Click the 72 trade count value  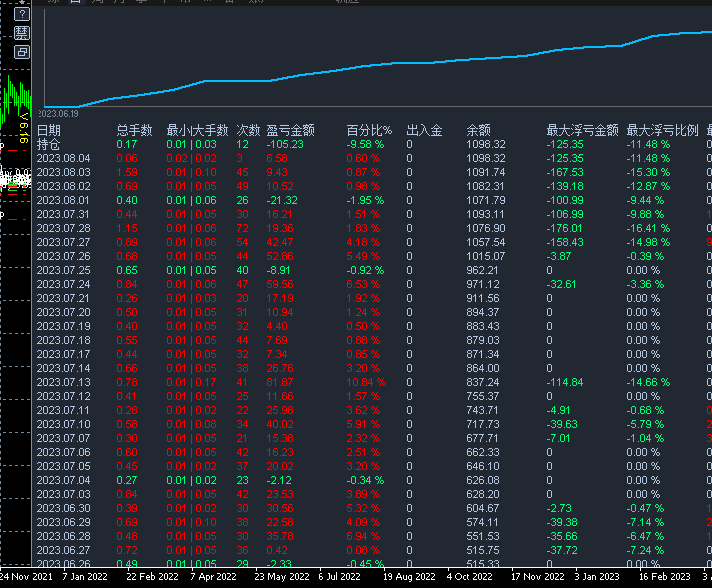242,228
